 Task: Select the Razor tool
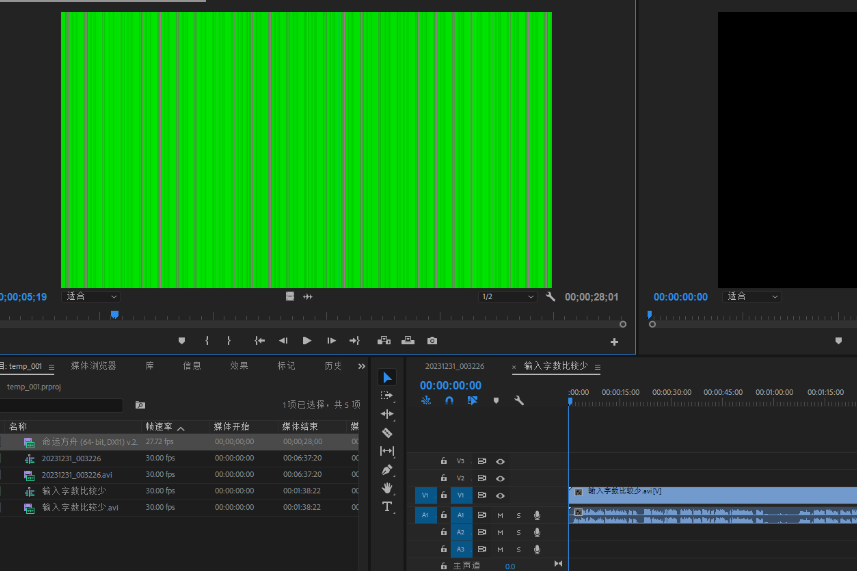[387, 433]
